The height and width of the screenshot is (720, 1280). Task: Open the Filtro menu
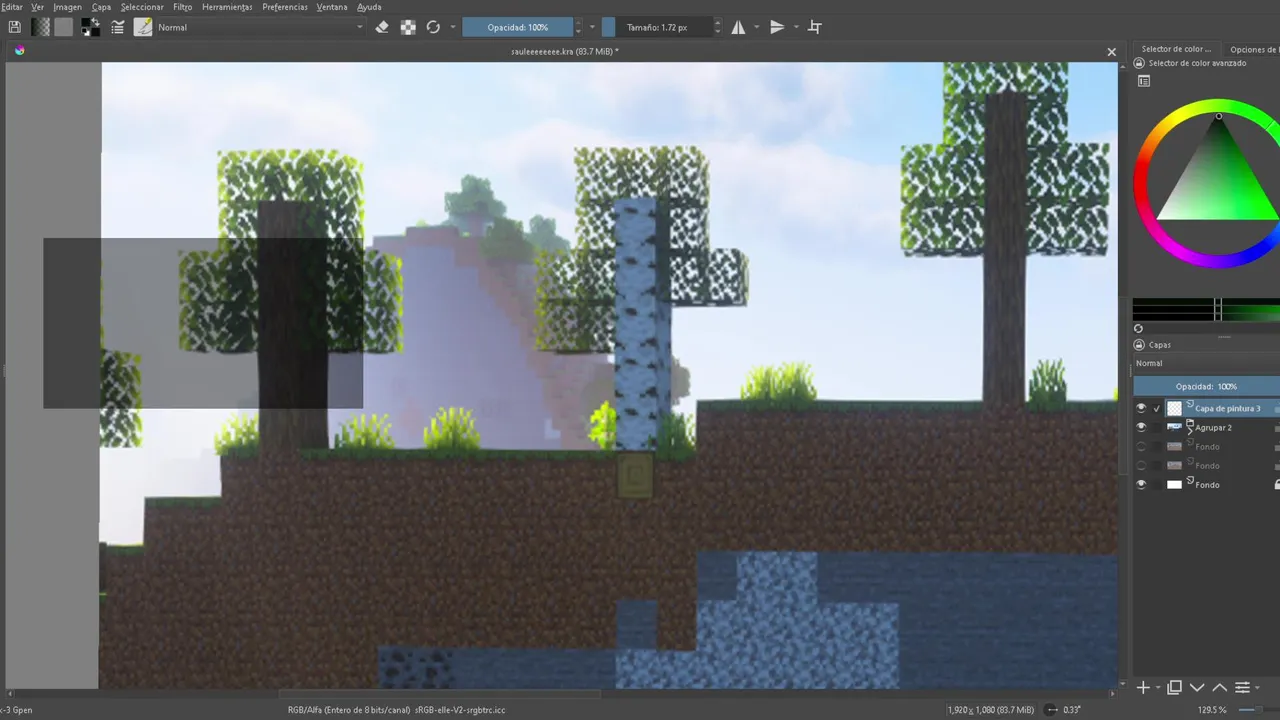click(182, 7)
